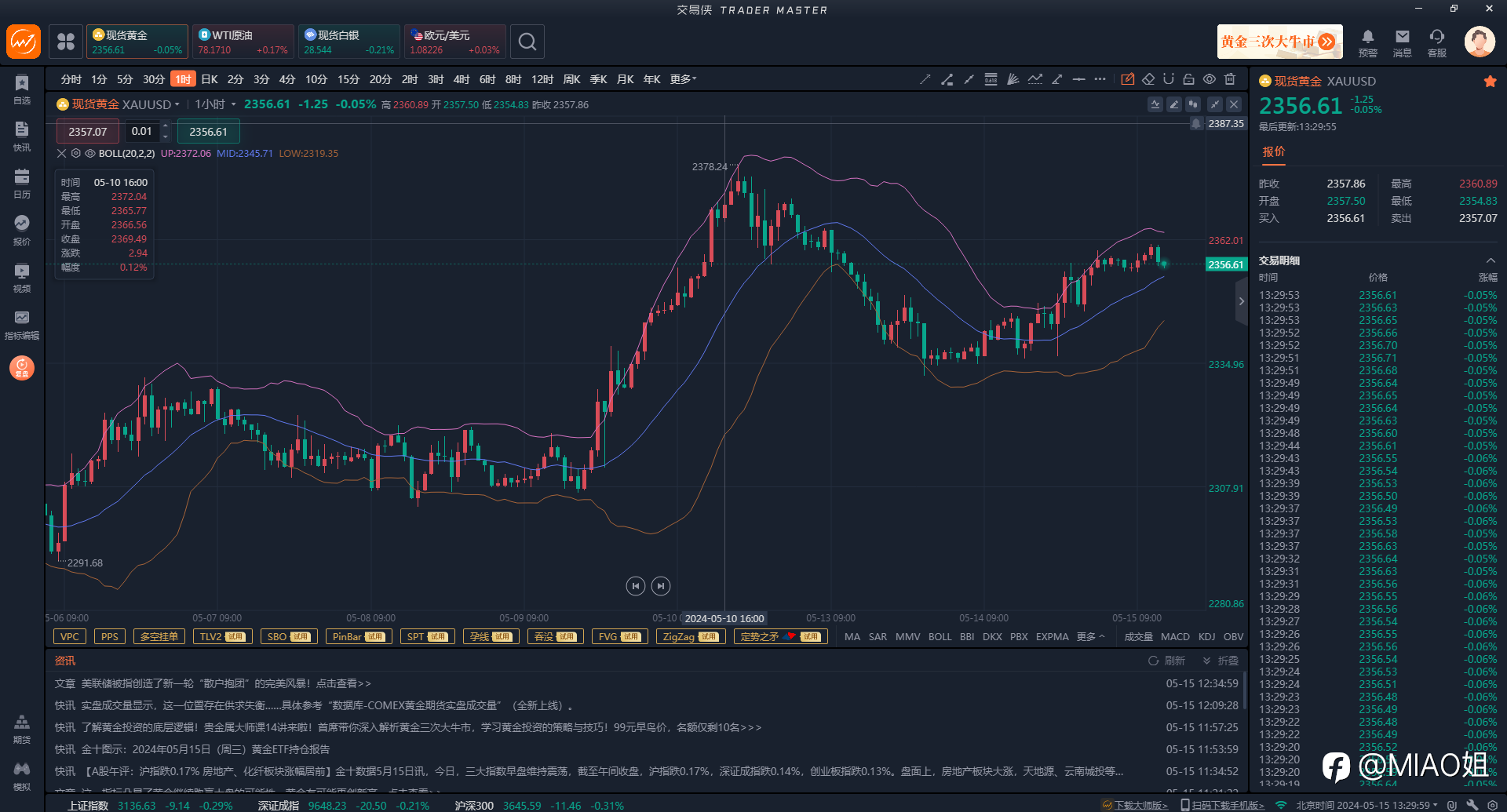Screen dimensions: 1507x812
Task: Increase the lot size stepper up arrow
Action: point(165,126)
